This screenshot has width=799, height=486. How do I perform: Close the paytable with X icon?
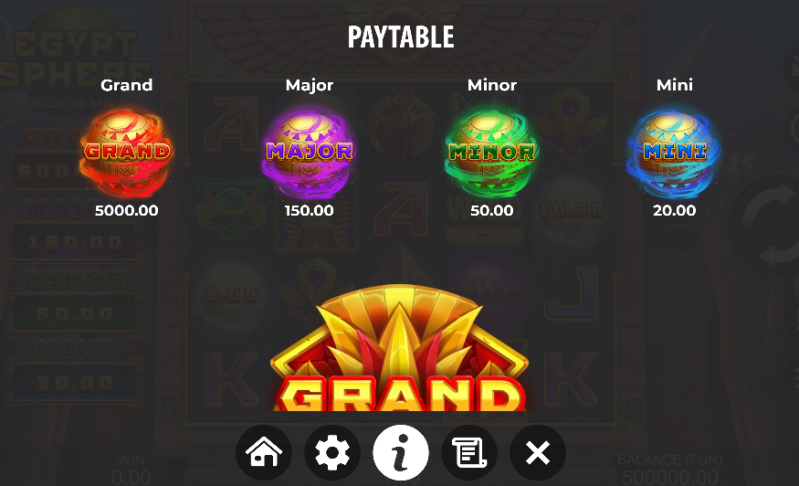(538, 452)
